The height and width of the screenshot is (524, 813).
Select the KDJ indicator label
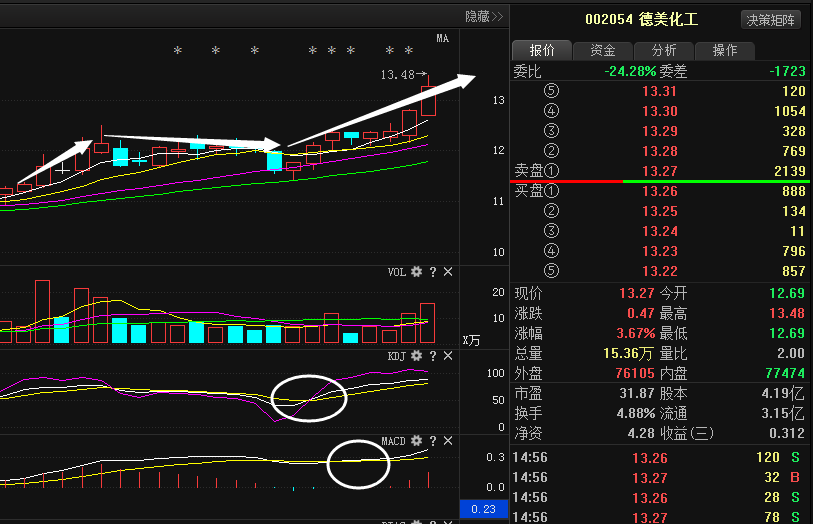tap(397, 356)
